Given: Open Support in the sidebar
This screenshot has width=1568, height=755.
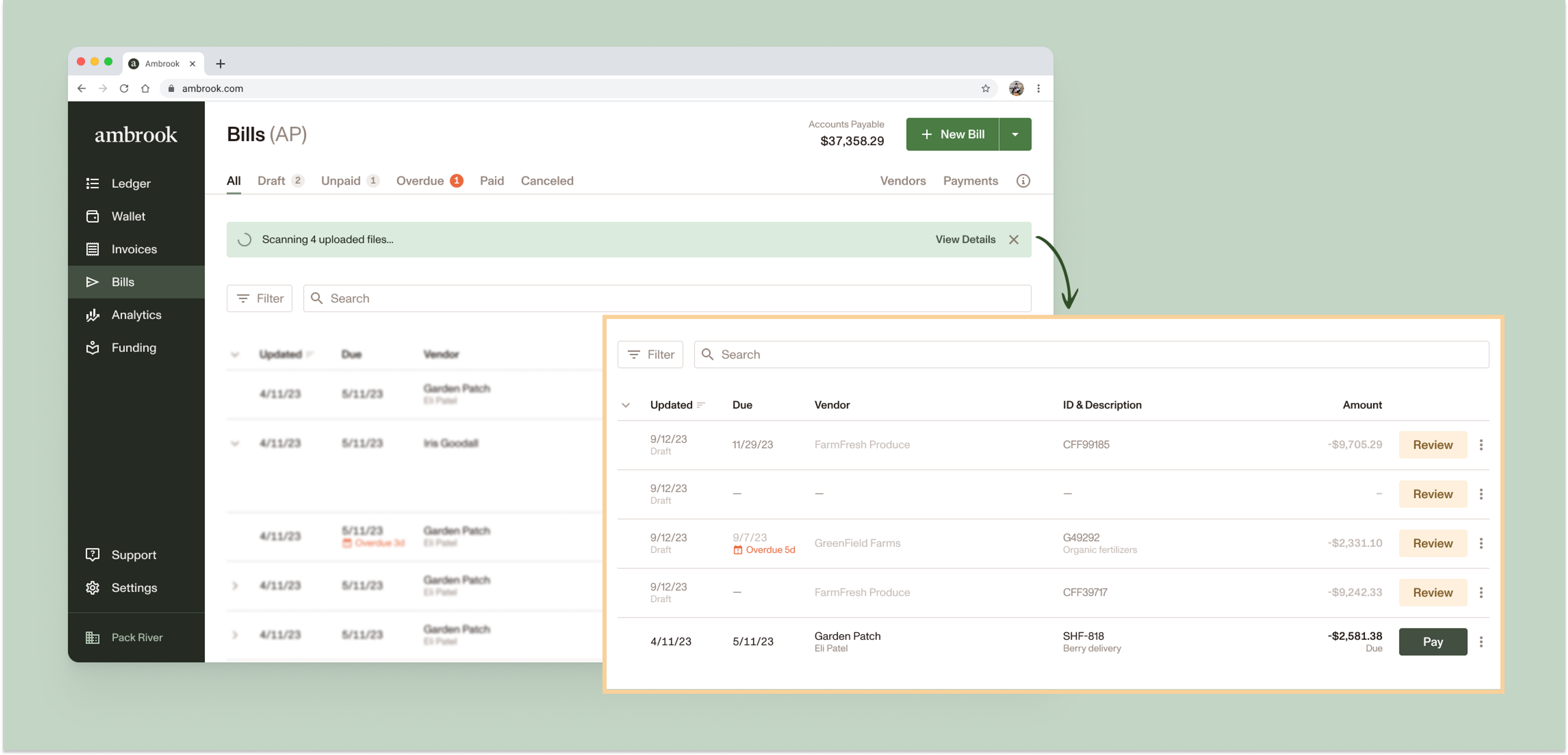Looking at the screenshot, I should (133, 554).
